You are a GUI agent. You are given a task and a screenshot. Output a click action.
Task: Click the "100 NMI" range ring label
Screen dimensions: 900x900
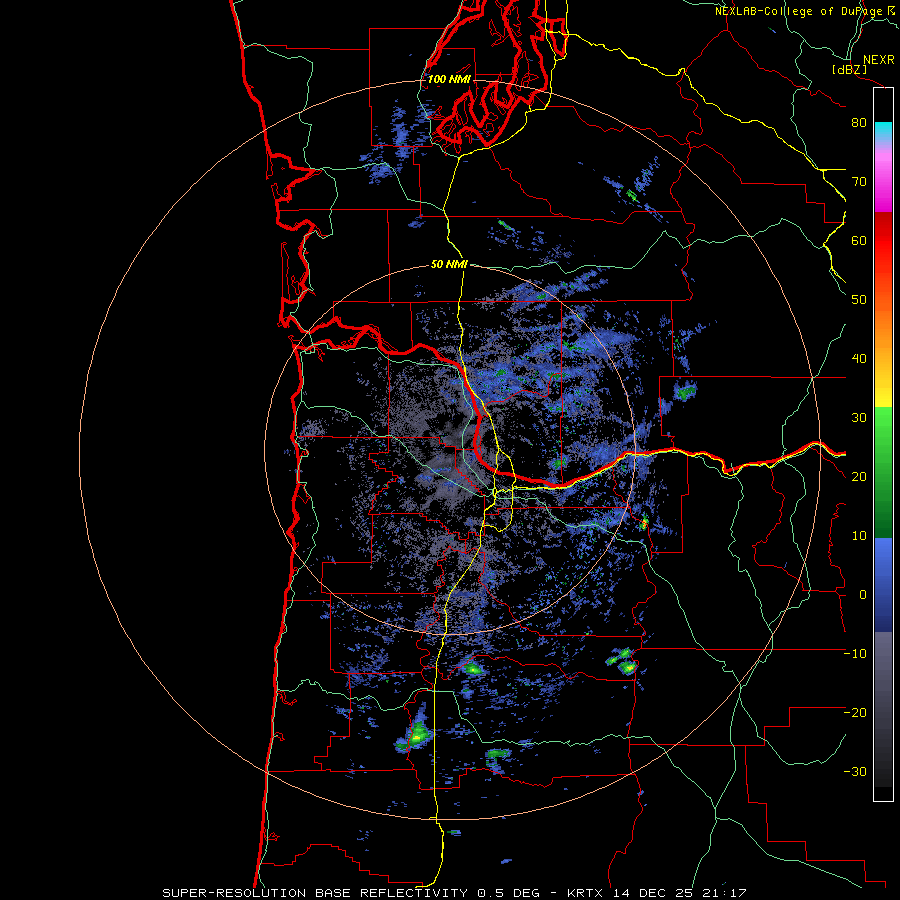[x=449, y=79]
